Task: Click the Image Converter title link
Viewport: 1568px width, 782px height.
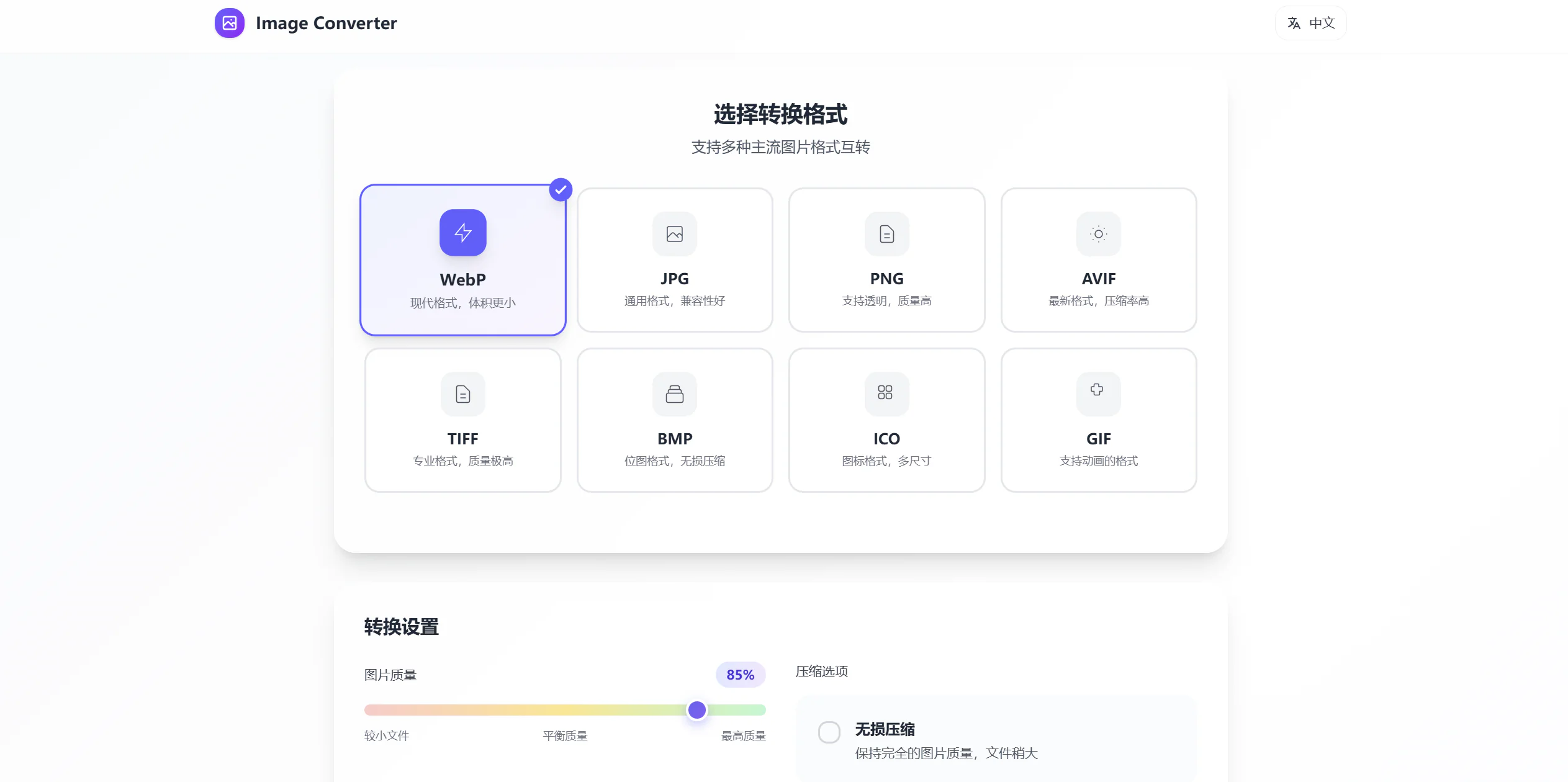Action: [326, 23]
